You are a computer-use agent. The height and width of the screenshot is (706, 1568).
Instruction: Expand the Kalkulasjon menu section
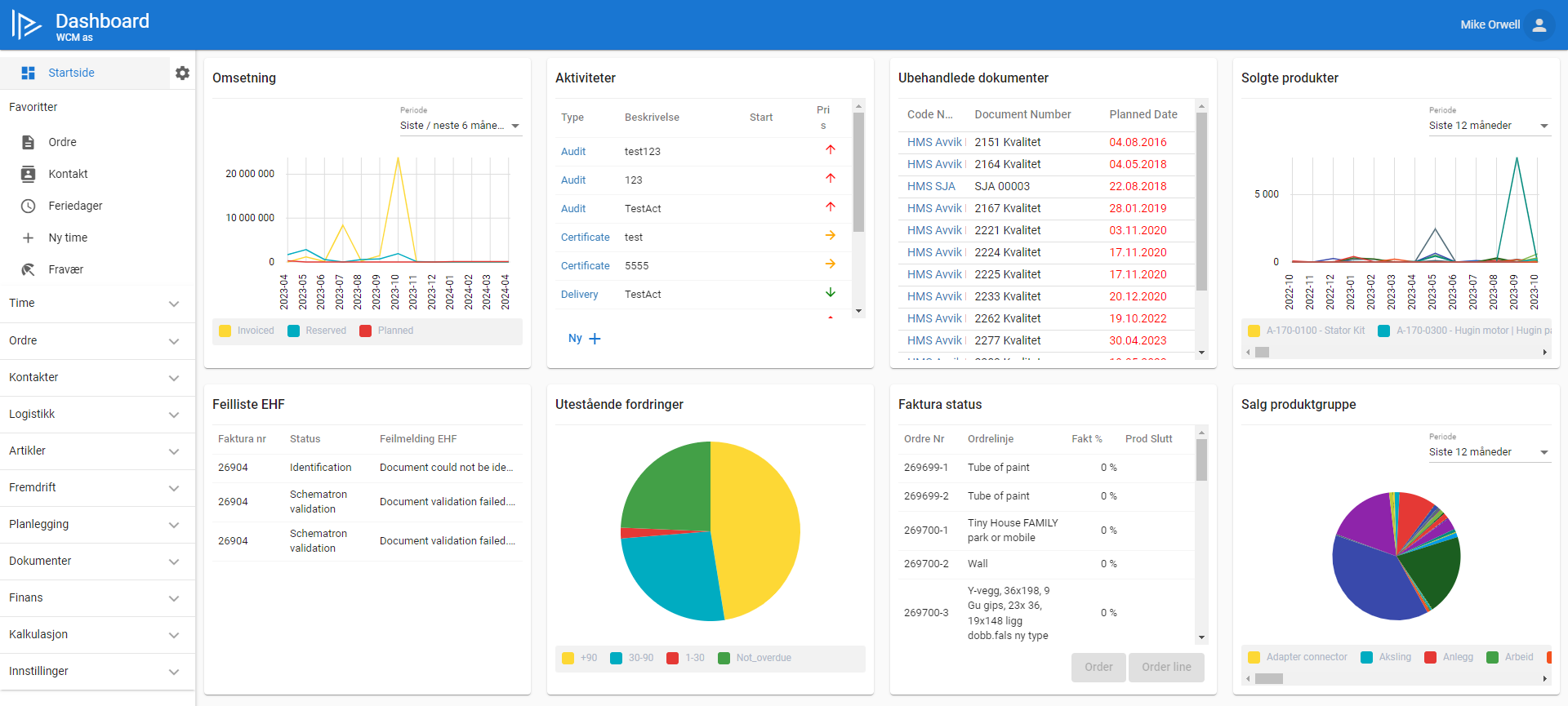coord(97,634)
